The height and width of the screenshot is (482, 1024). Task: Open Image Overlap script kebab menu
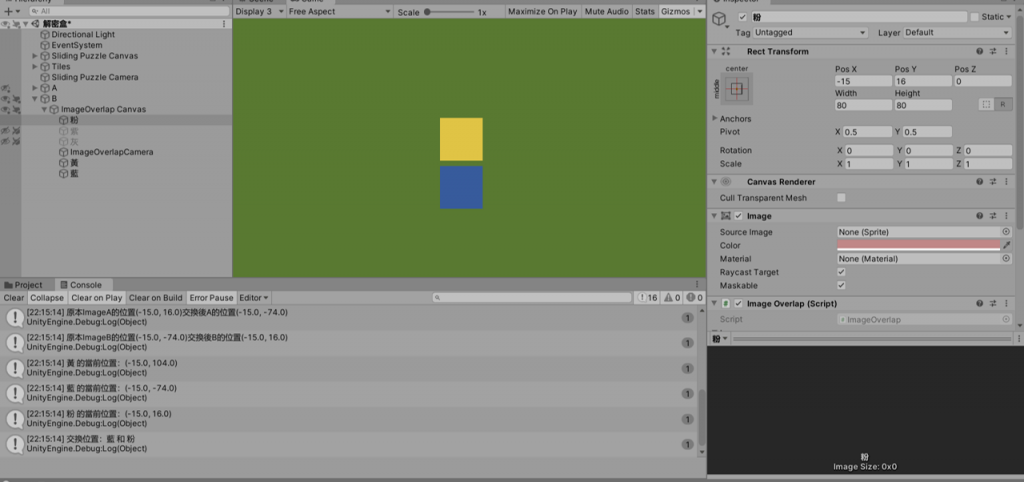coord(1006,304)
